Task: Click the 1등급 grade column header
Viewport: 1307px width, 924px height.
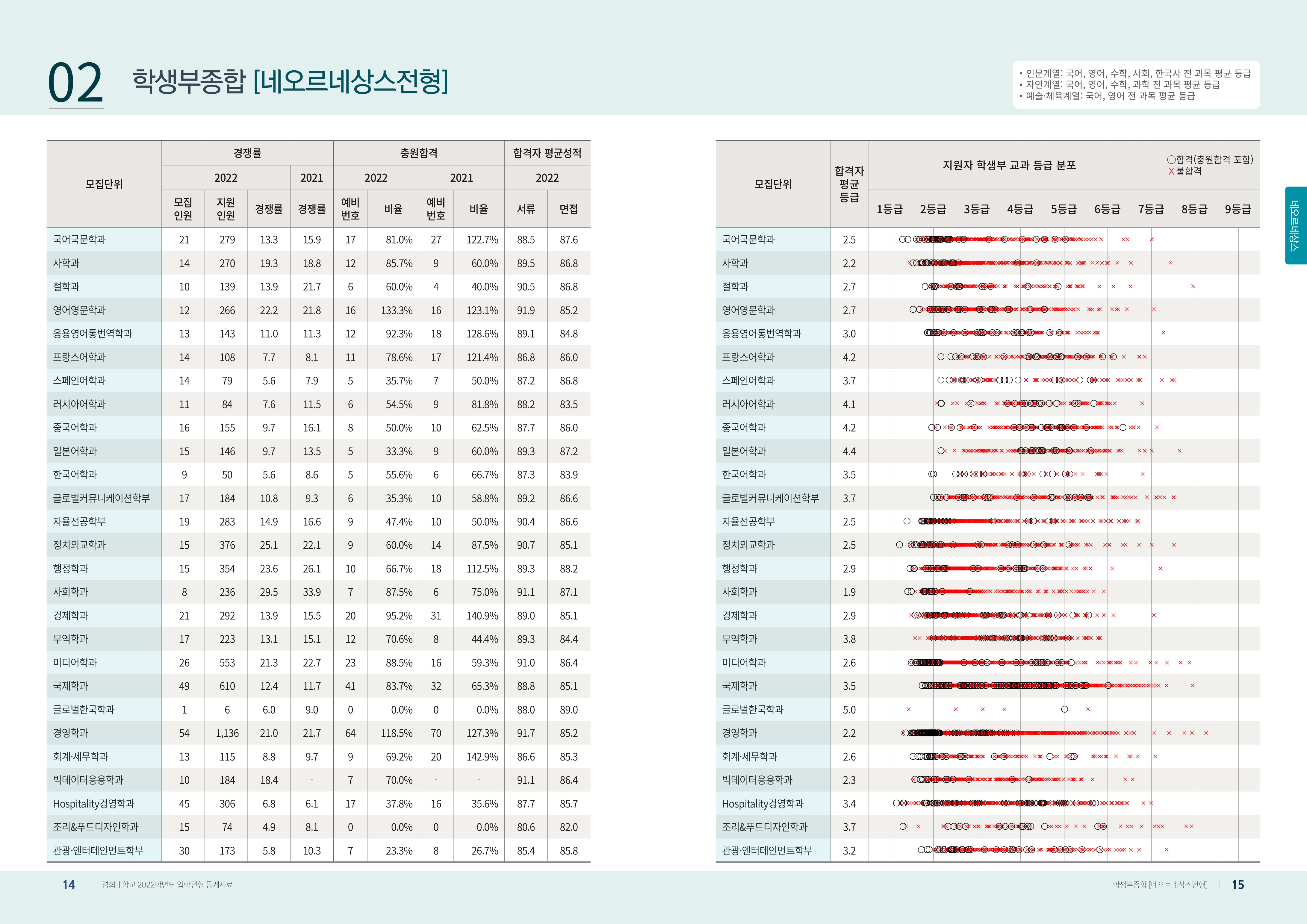Action: pyautogui.click(x=889, y=209)
